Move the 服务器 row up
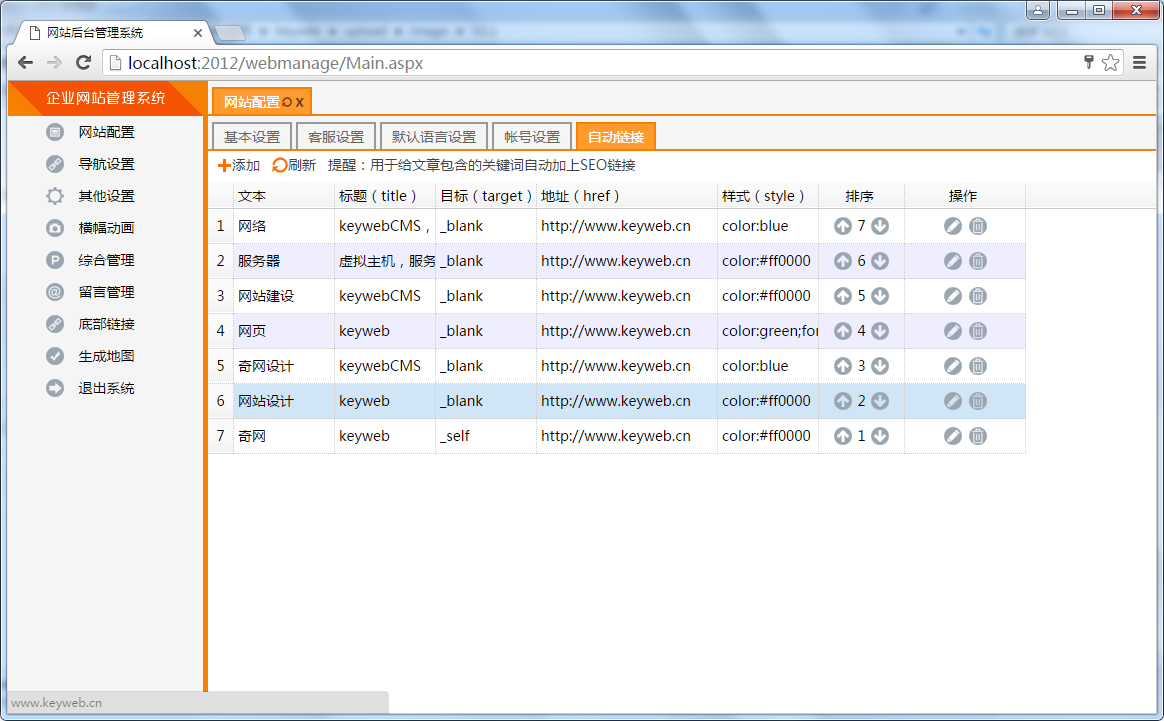The height and width of the screenshot is (721, 1164). pyautogui.click(x=843, y=261)
